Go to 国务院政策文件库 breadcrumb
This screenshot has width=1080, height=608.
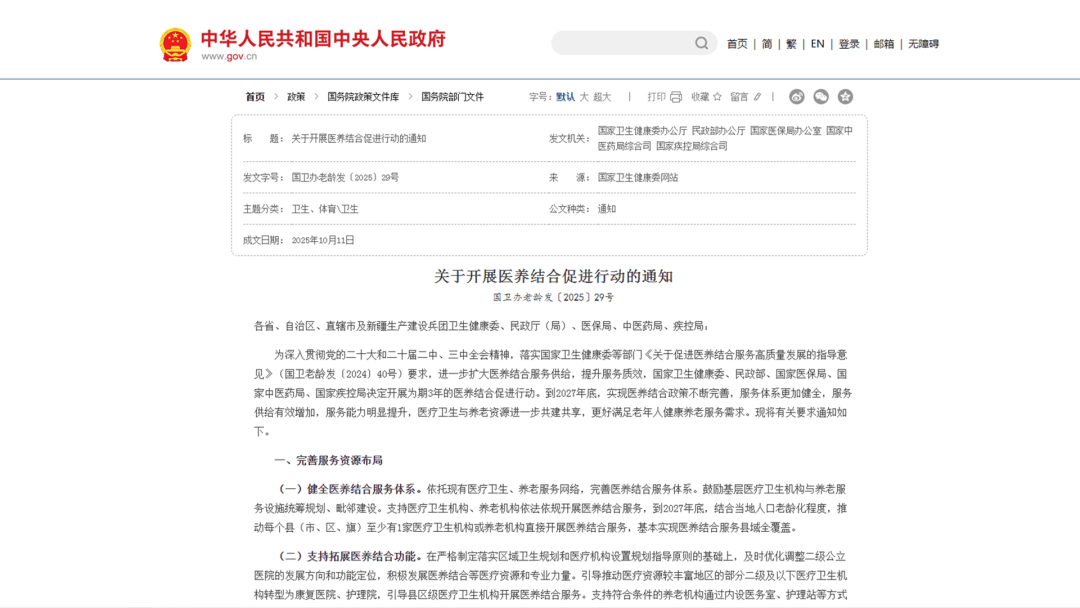(x=363, y=97)
